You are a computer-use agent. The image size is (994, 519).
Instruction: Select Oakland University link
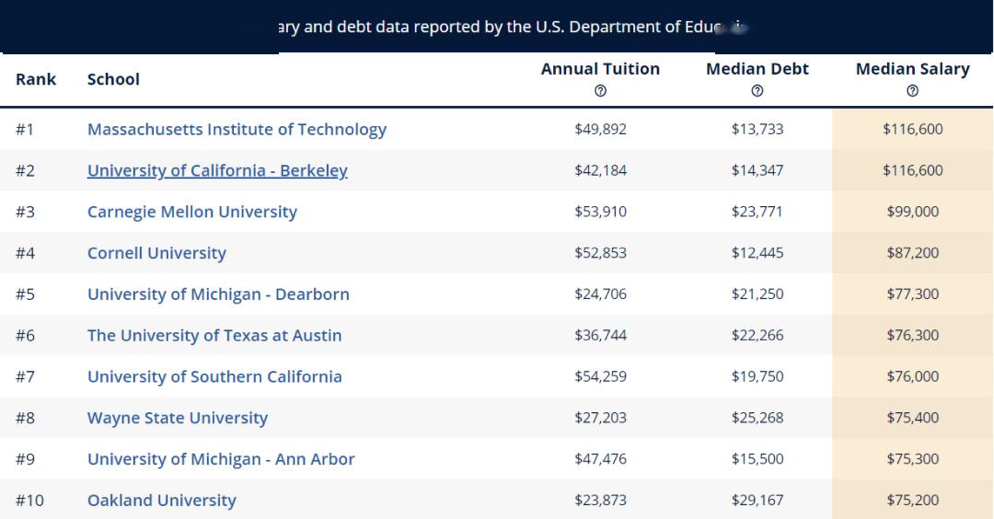(x=162, y=500)
